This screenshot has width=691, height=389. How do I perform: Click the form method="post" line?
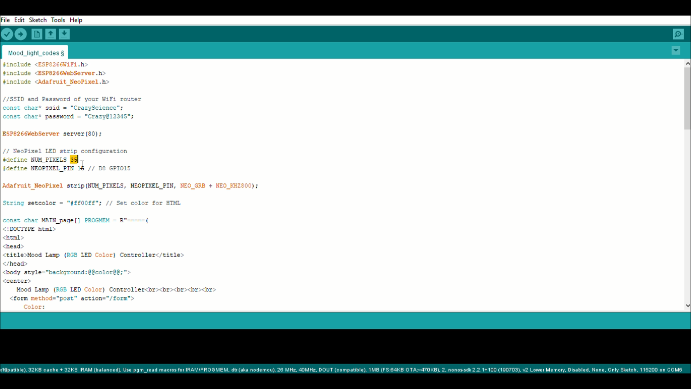[x=72, y=298]
